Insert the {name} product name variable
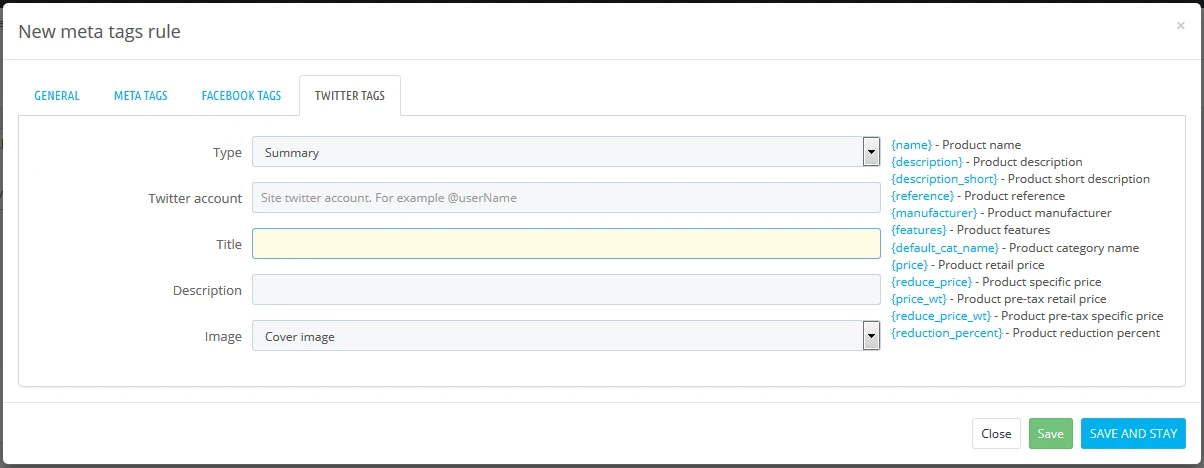1204x468 pixels. (x=911, y=145)
